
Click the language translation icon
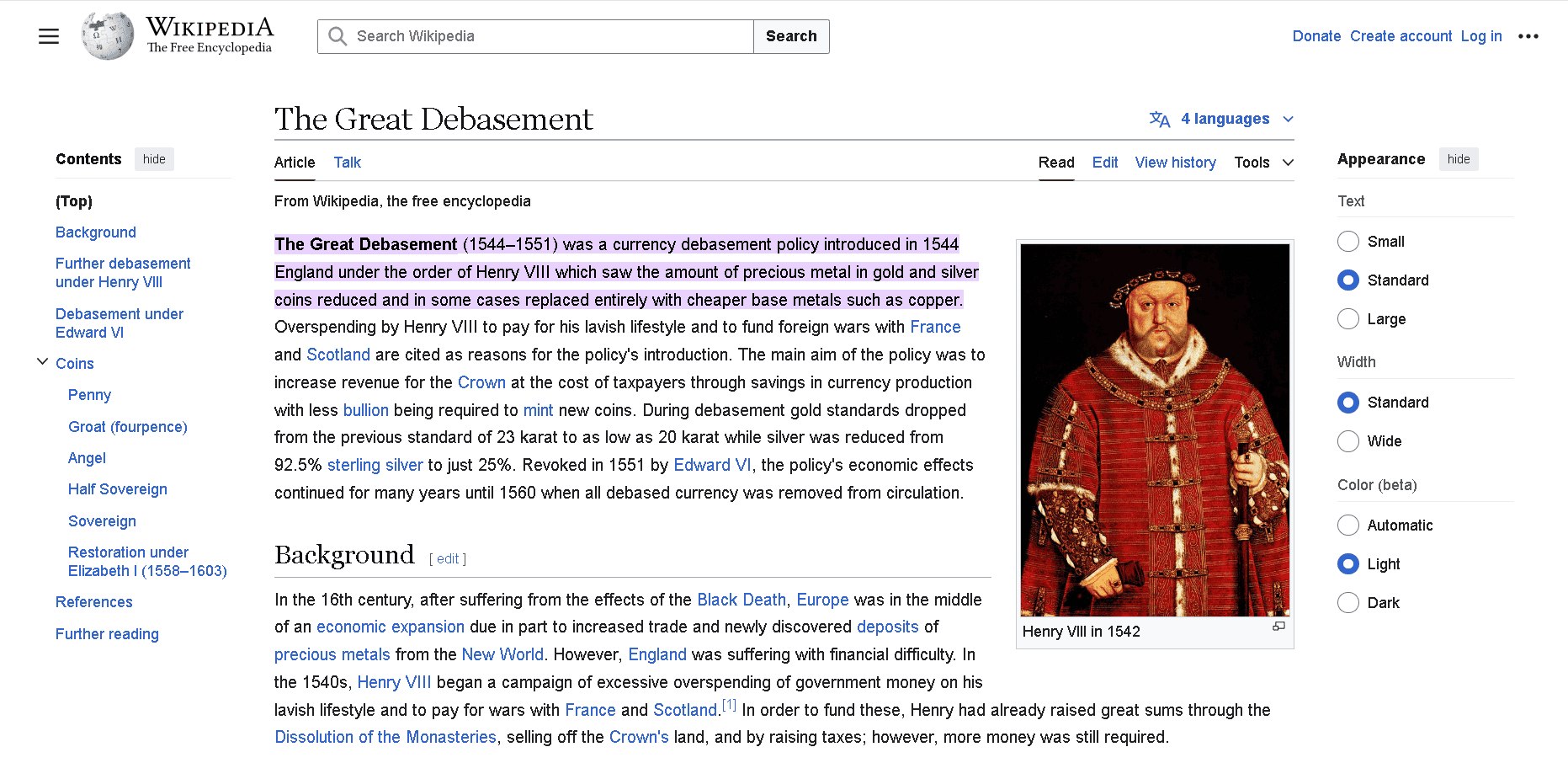1160,119
